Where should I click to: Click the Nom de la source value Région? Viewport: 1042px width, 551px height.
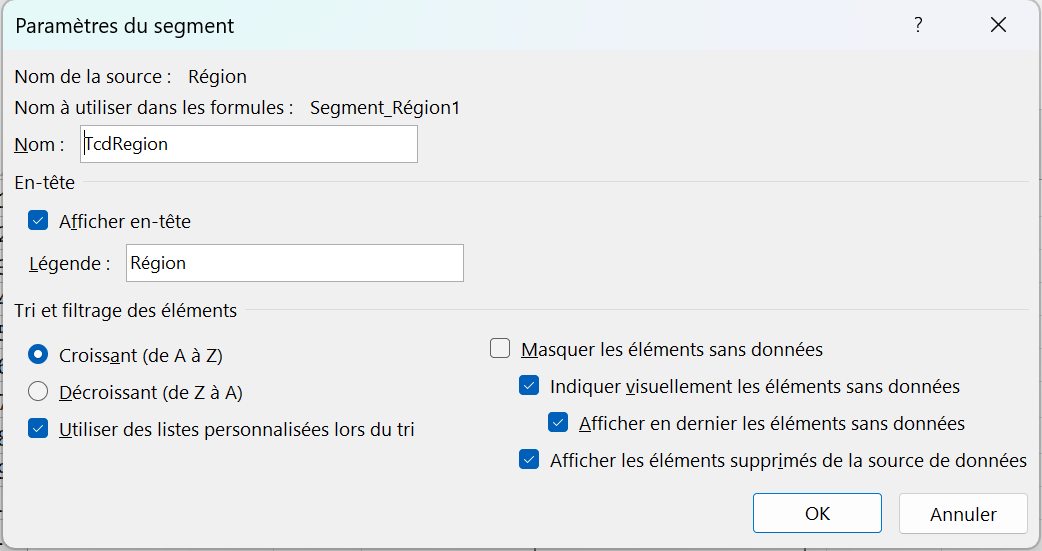217,76
